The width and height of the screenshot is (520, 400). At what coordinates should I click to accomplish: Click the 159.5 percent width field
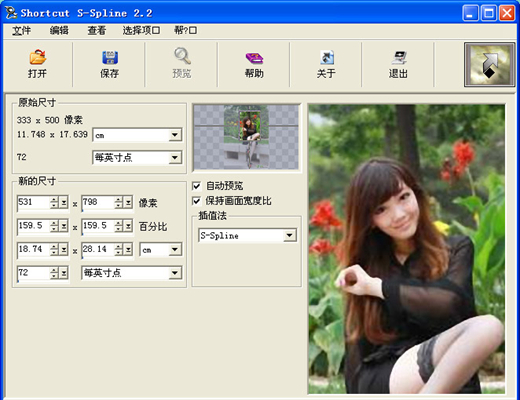point(34,226)
